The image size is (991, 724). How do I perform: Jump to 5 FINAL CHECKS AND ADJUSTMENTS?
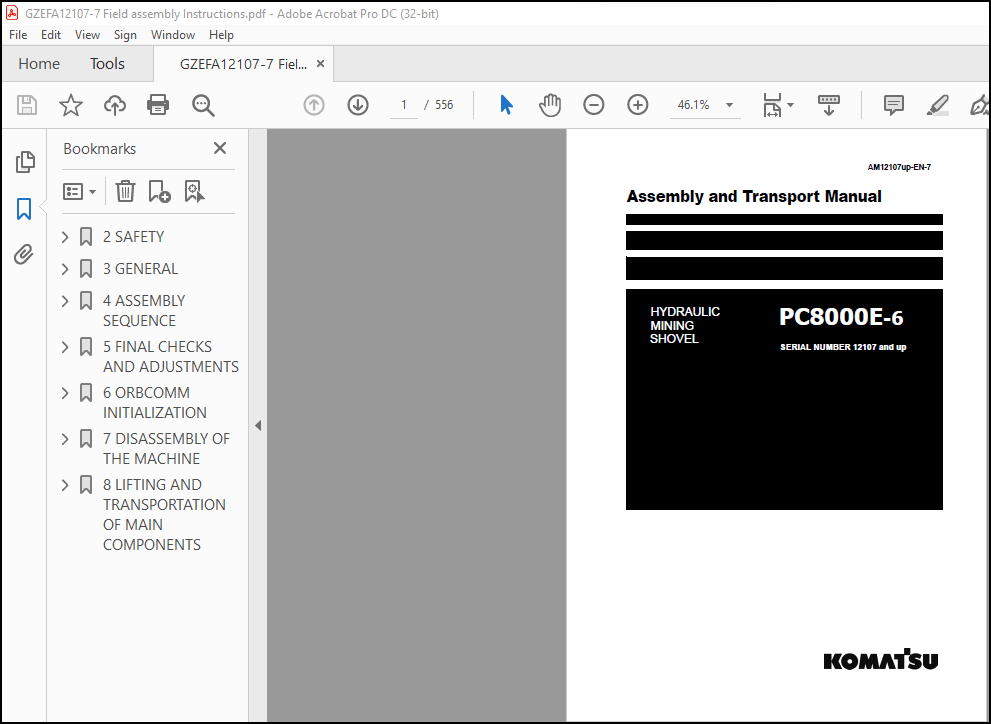pos(171,357)
